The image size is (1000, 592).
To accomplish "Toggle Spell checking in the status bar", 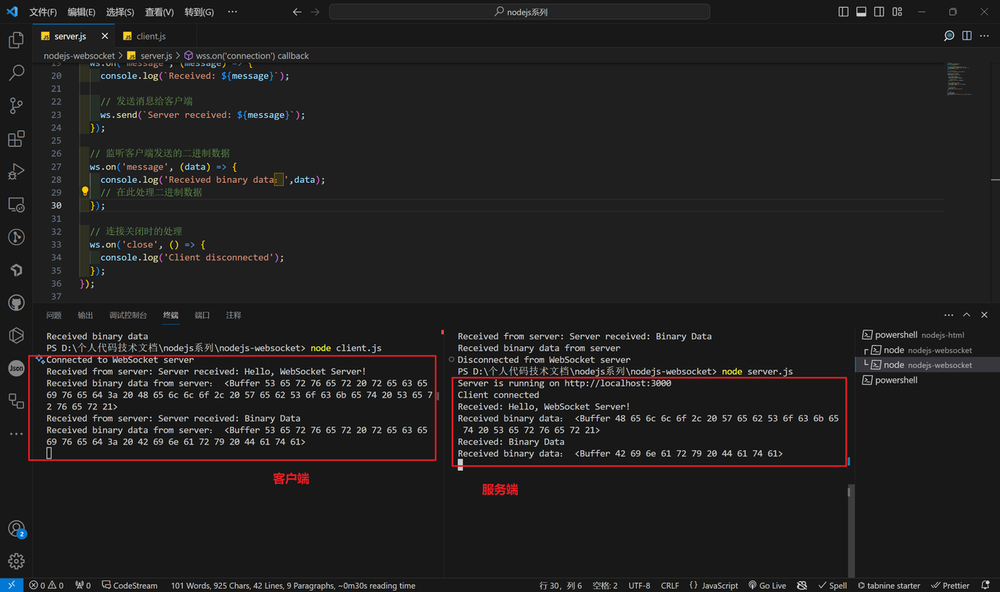I will click(x=833, y=585).
